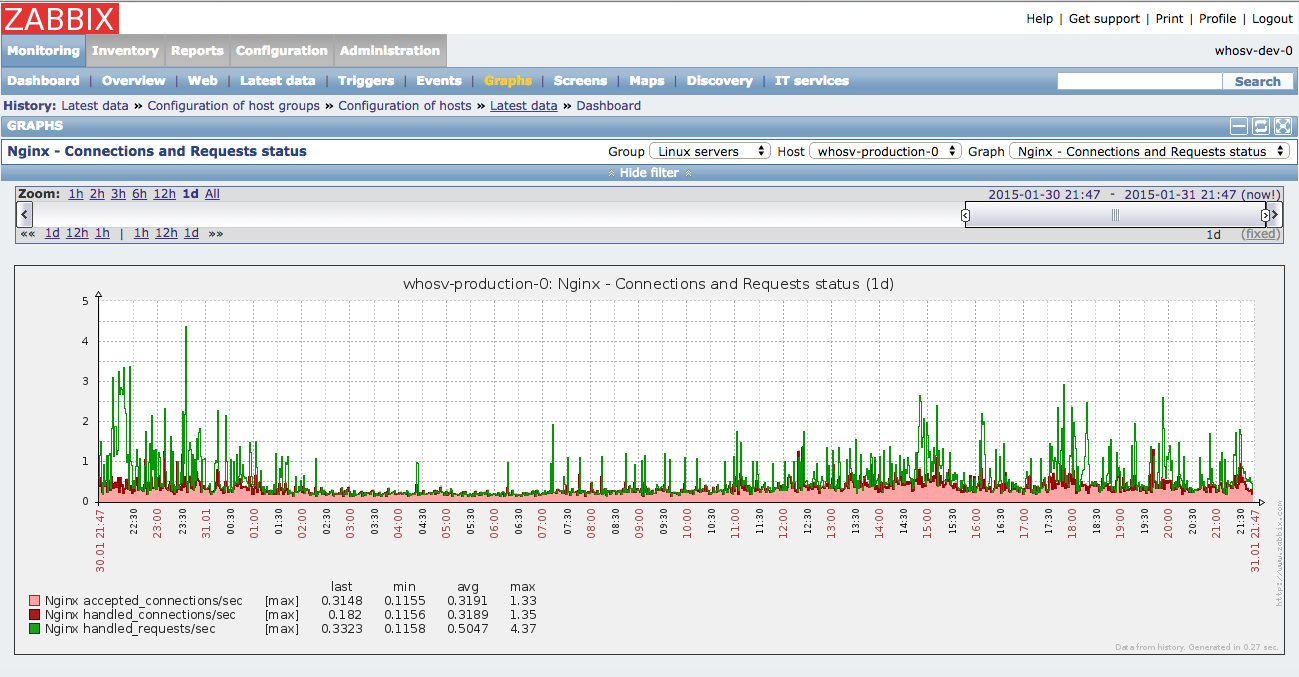Go to the Events submenu
The width and height of the screenshot is (1299, 677).
click(x=439, y=81)
